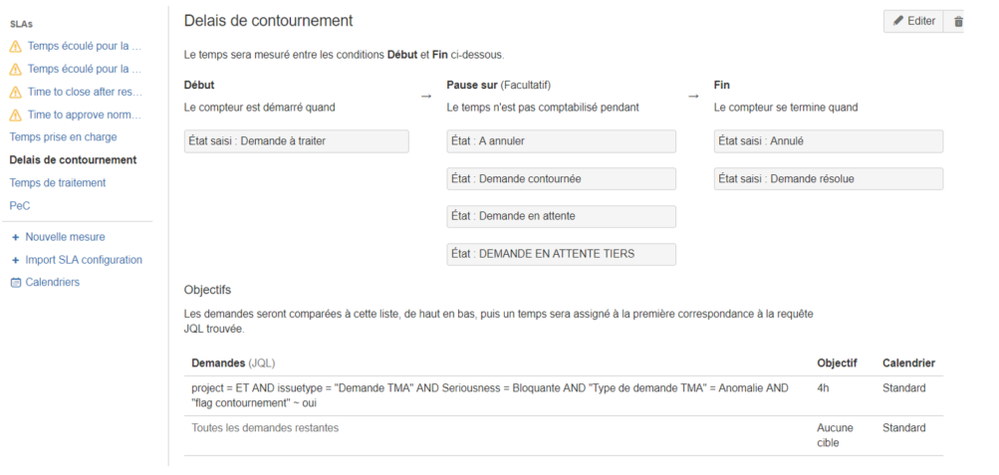999x475 pixels.
Task: Select the 'État : DEMANDE EN ATTENTE TIERS' condition
Action: point(561,254)
